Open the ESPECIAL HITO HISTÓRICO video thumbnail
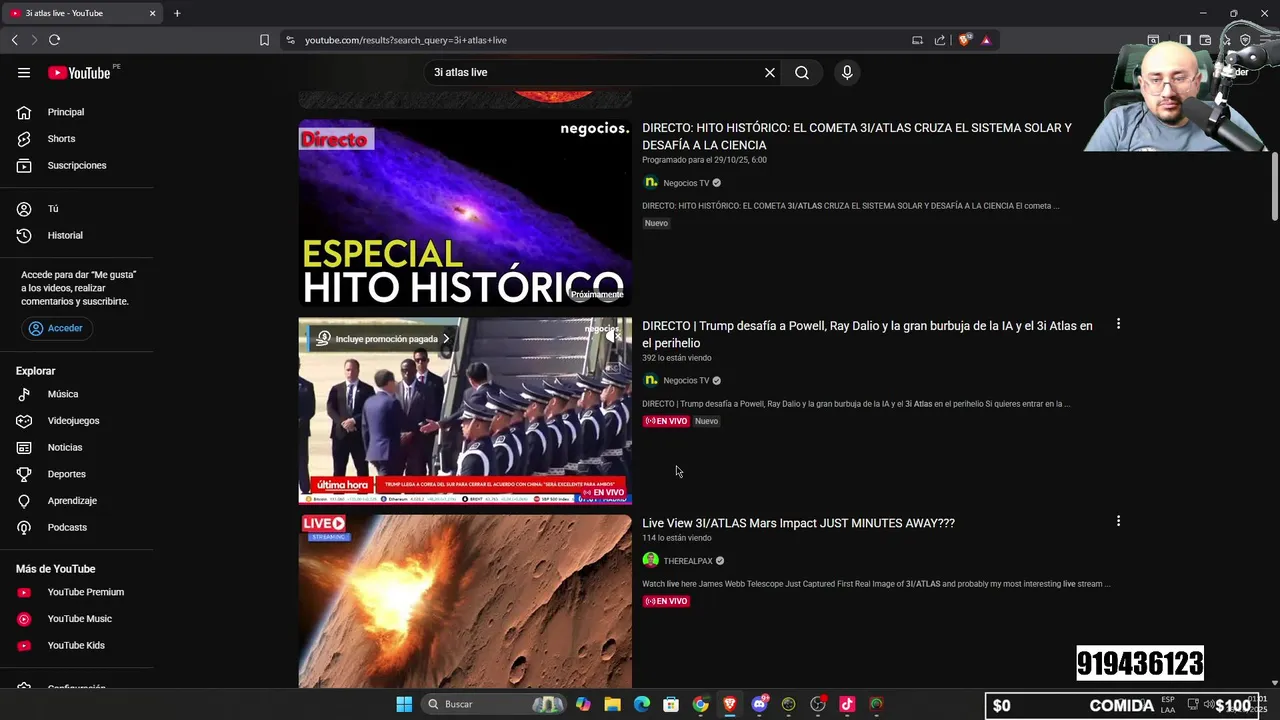 (x=465, y=213)
